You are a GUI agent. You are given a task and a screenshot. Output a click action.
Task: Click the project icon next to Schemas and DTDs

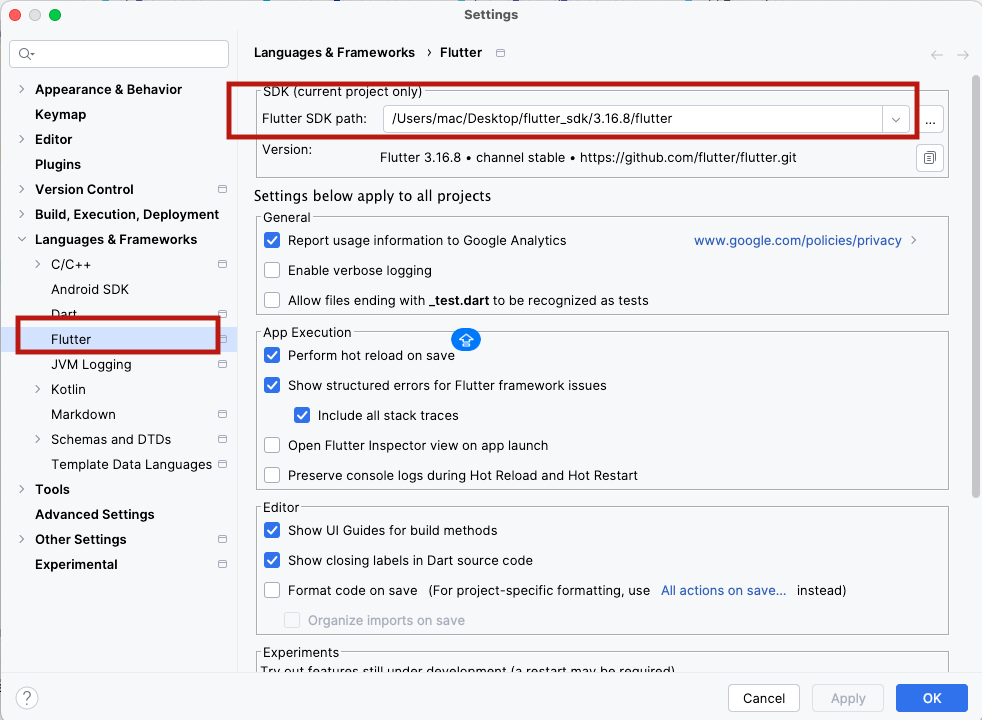click(x=222, y=440)
